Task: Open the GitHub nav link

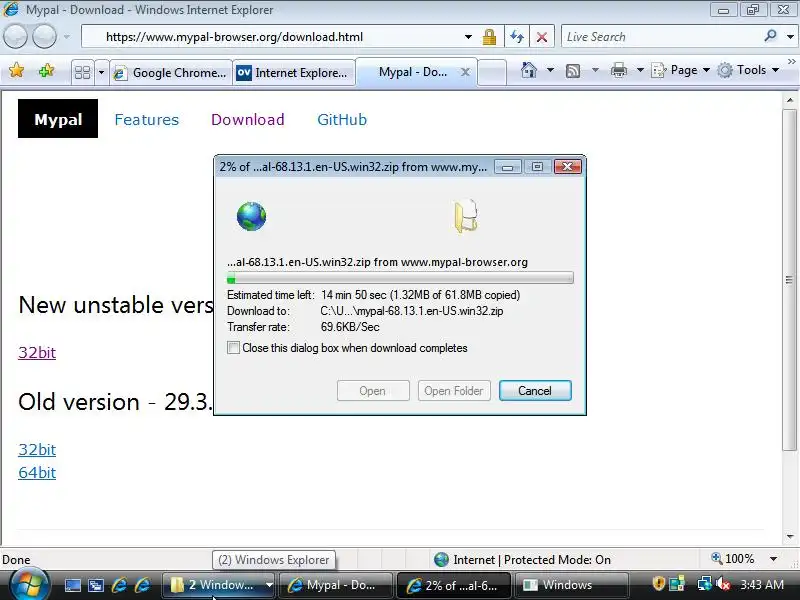Action: click(342, 119)
